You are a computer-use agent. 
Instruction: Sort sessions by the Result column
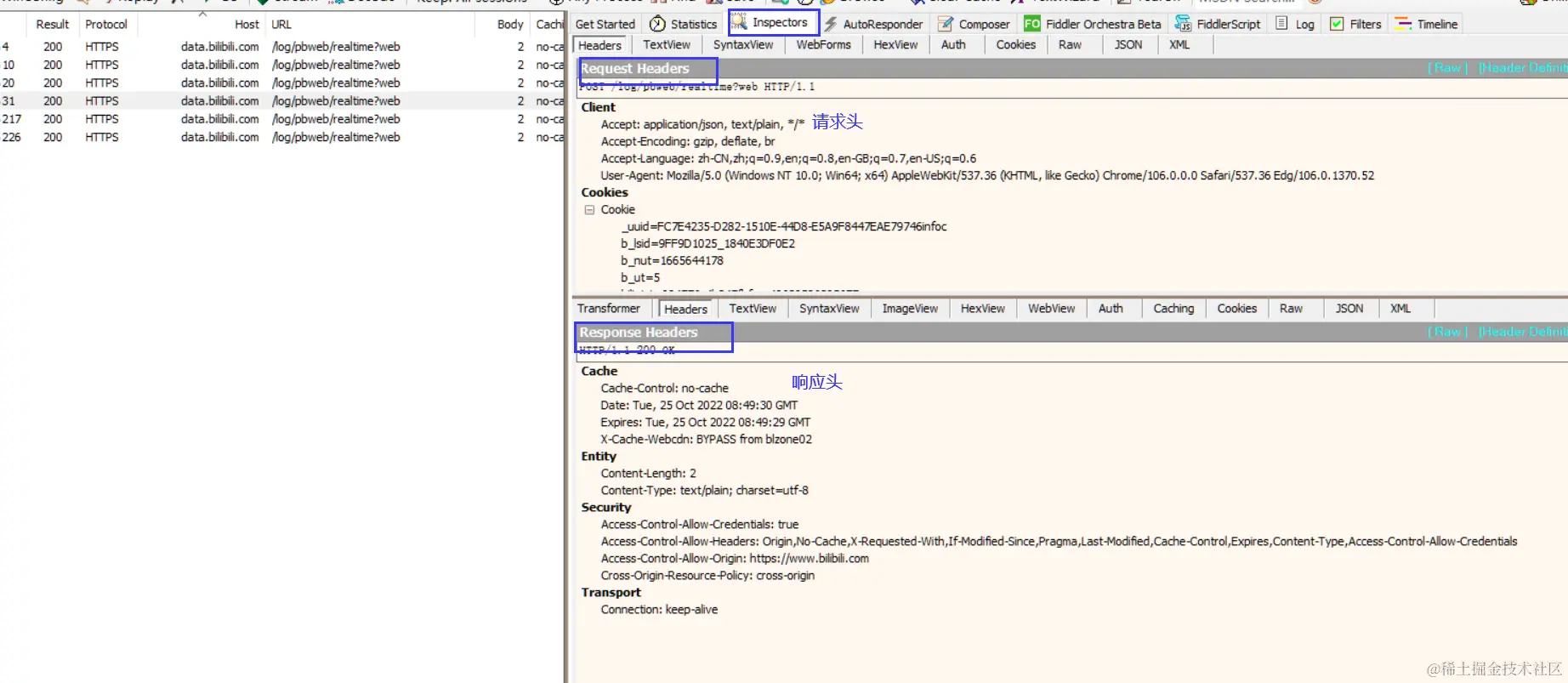click(x=52, y=25)
